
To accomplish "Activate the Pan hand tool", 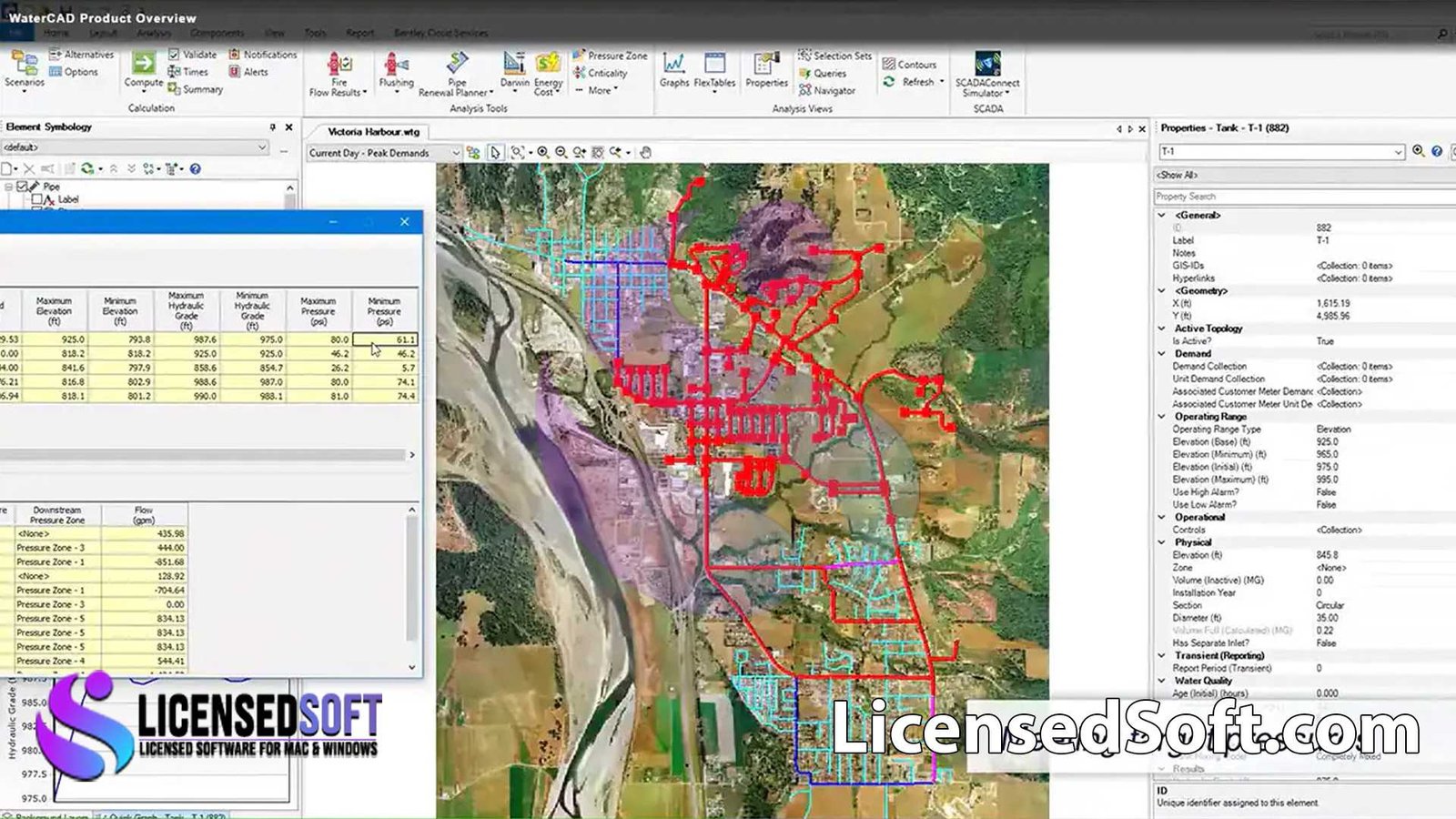I will (645, 153).
